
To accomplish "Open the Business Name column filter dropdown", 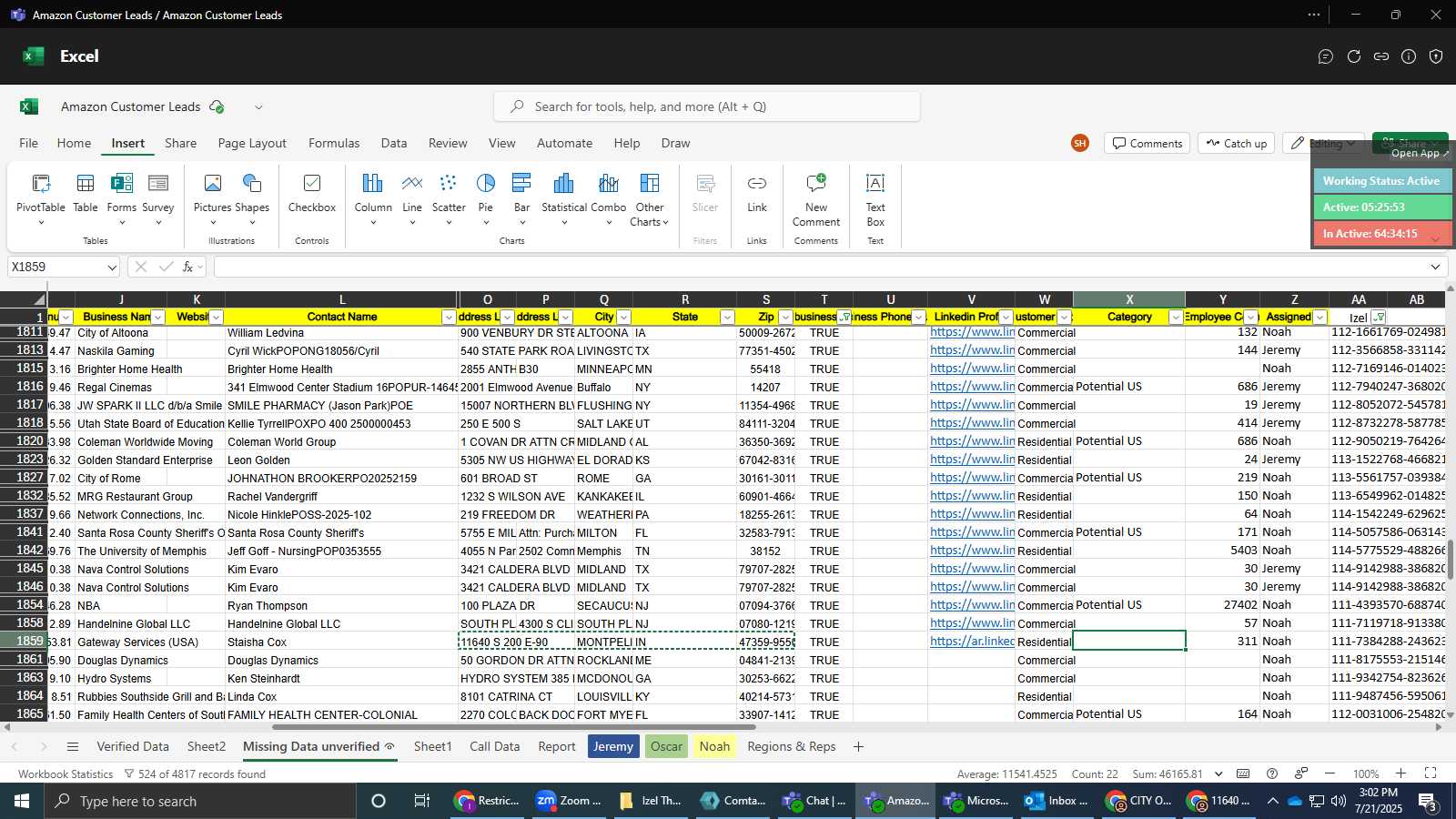I will (158, 317).
